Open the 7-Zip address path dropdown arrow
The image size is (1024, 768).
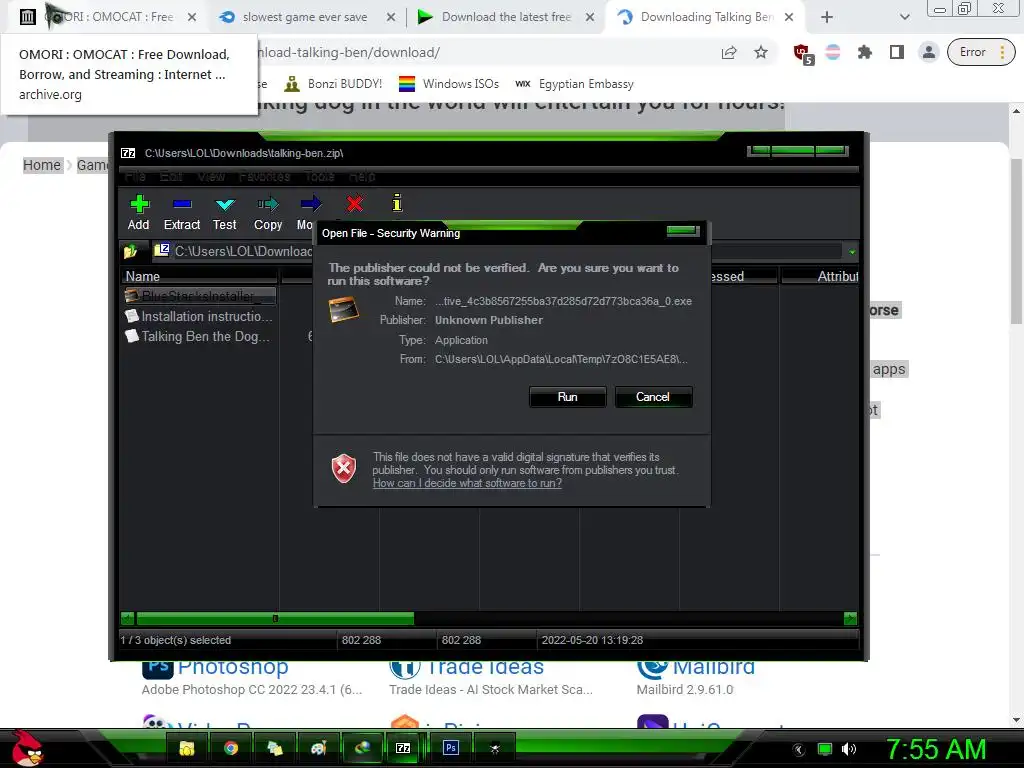[852, 251]
